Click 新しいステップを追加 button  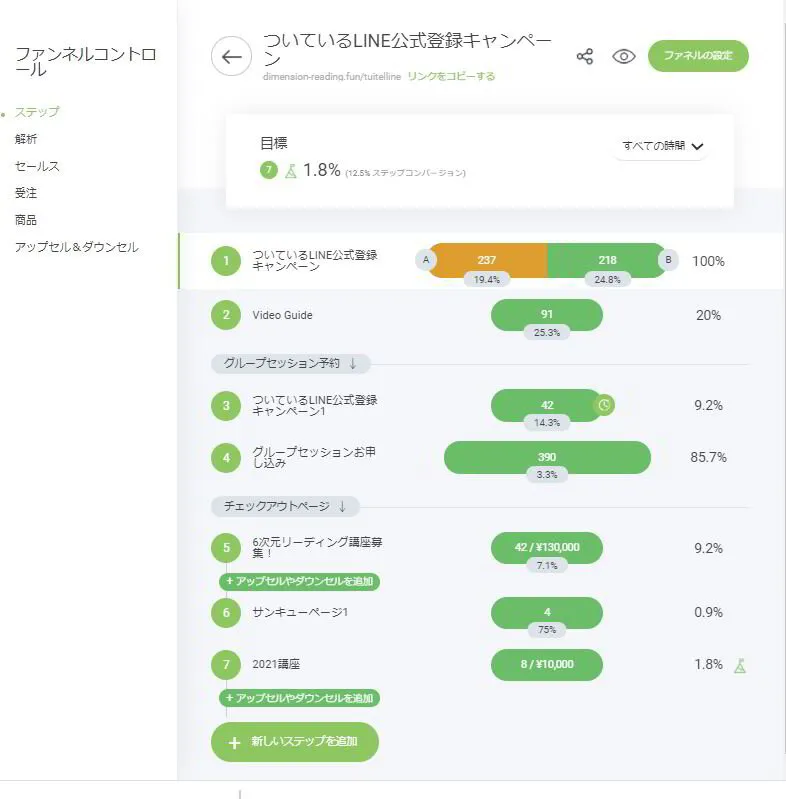[x=295, y=742]
